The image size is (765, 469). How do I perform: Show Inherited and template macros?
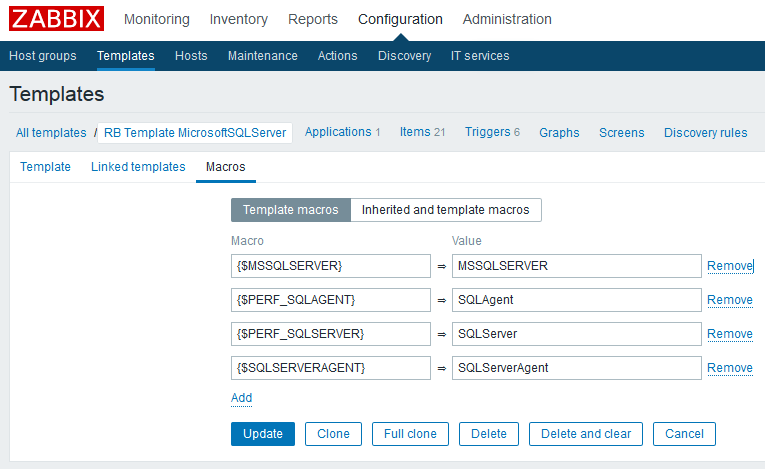(x=446, y=209)
